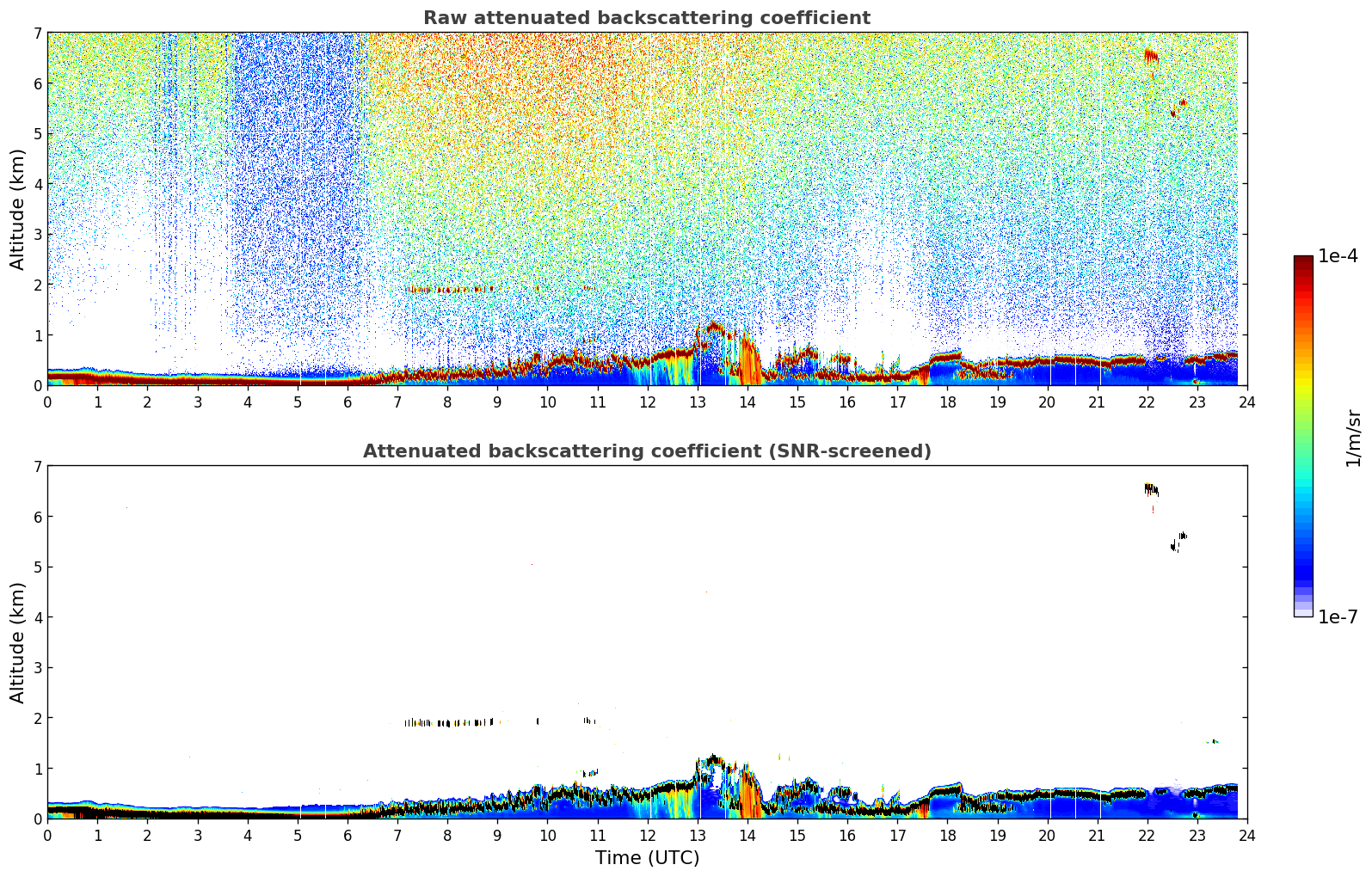
Task: Click the red top of the colorbar
Action: point(1303,267)
